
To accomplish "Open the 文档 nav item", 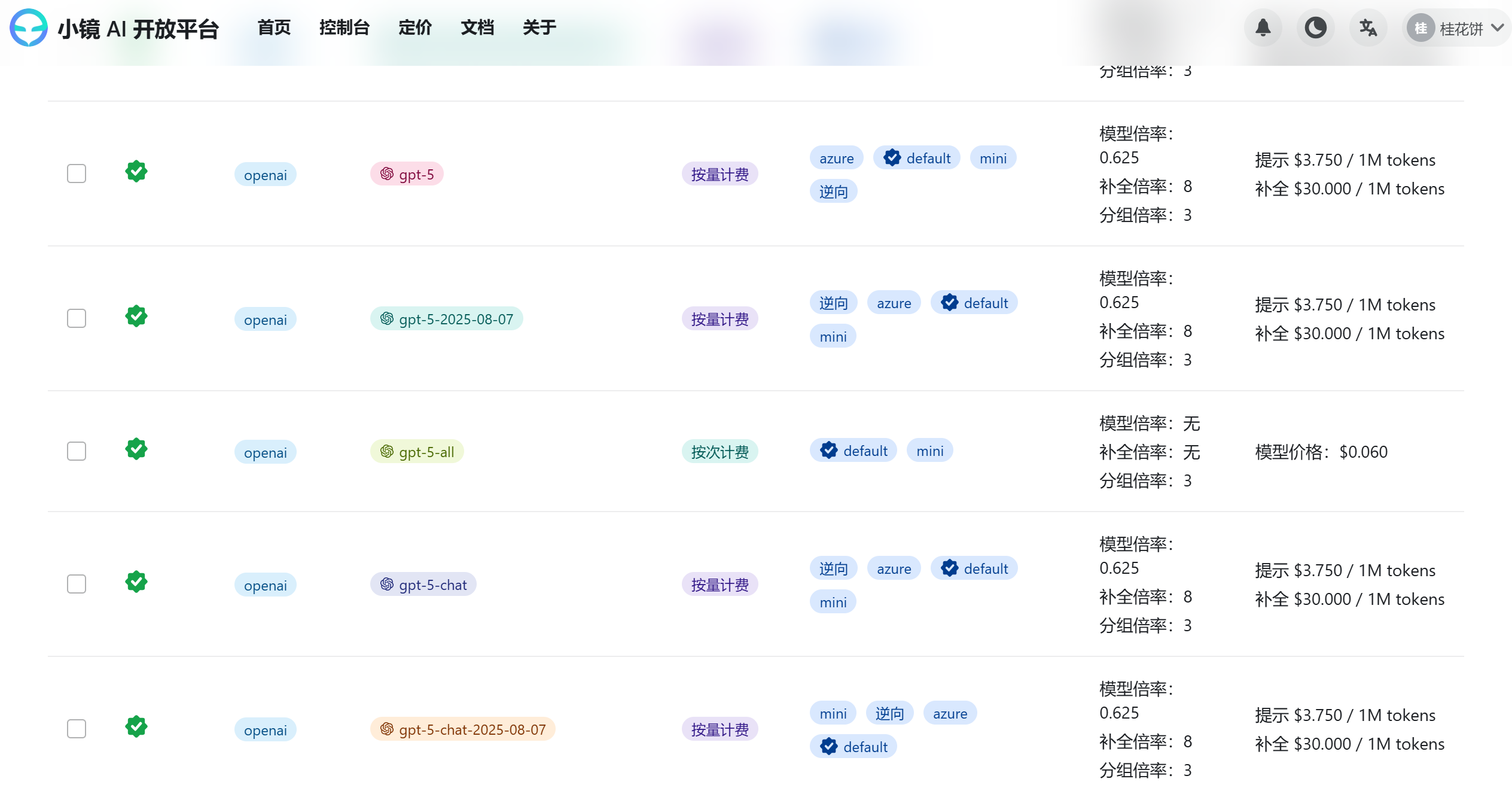I will pos(477,28).
